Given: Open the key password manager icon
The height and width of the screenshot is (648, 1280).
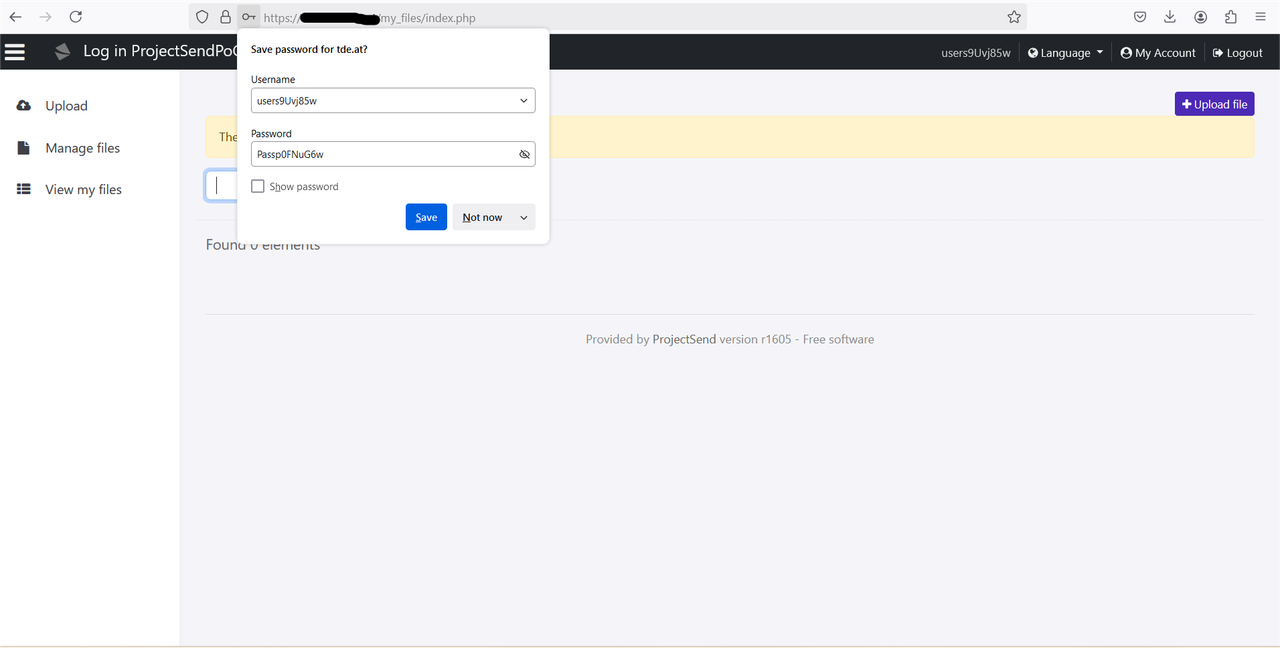Looking at the screenshot, I should tap(249, 17).
